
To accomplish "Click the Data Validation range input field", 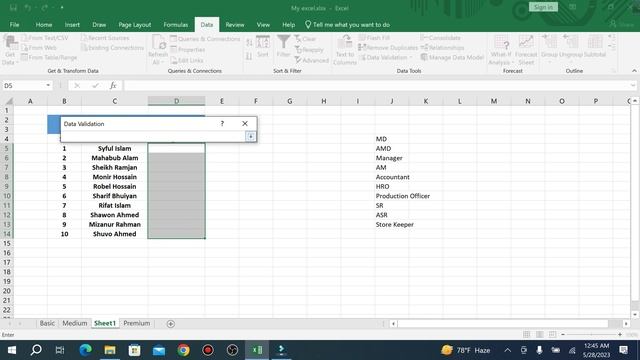I will click(x=154, y=136).
